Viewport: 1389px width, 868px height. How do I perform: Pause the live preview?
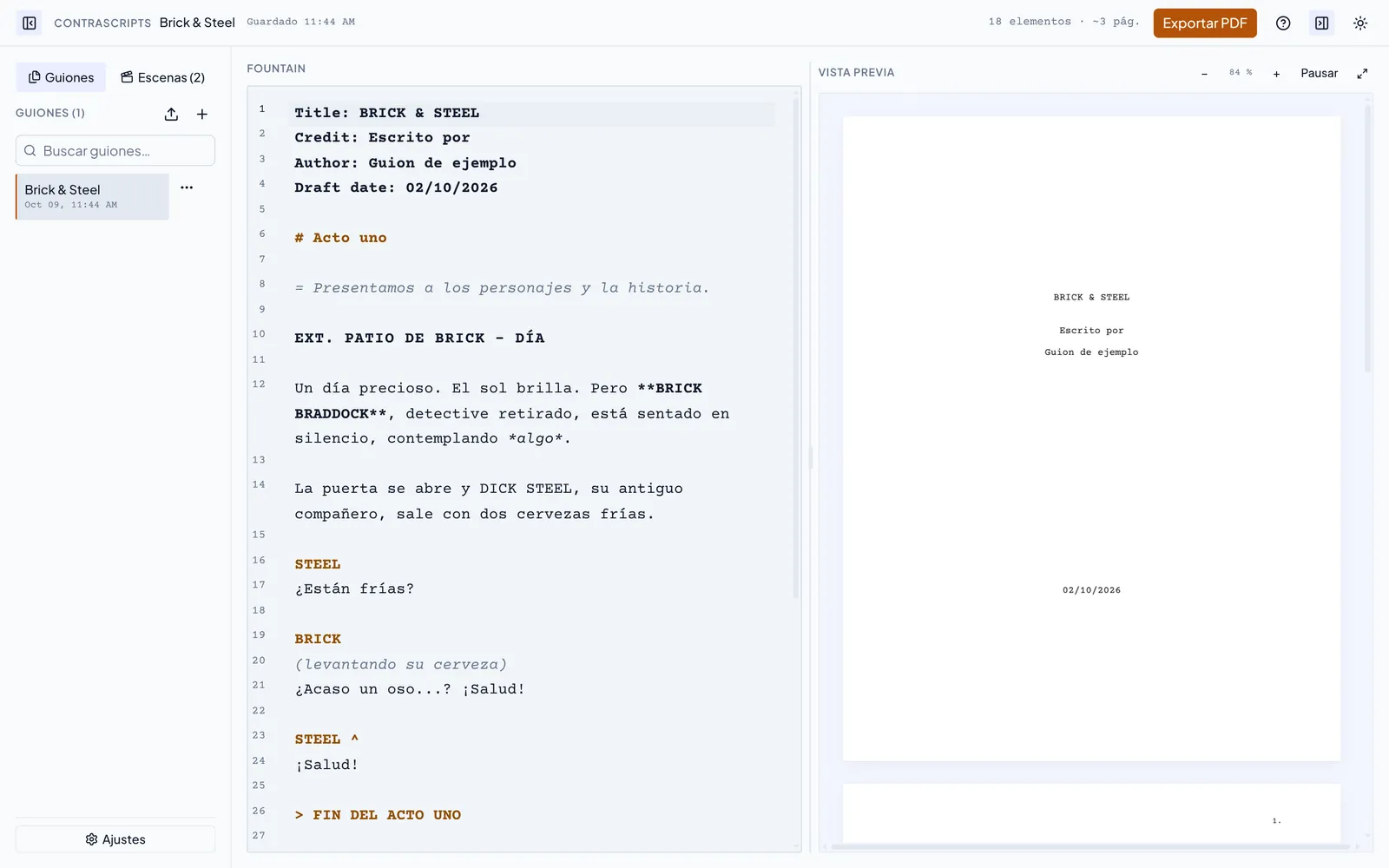1319,74
